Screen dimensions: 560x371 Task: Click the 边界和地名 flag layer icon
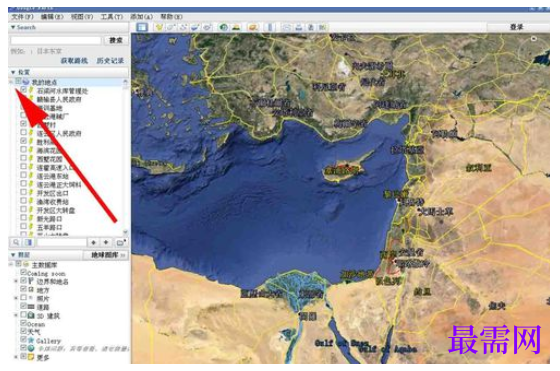pos(31,281)
